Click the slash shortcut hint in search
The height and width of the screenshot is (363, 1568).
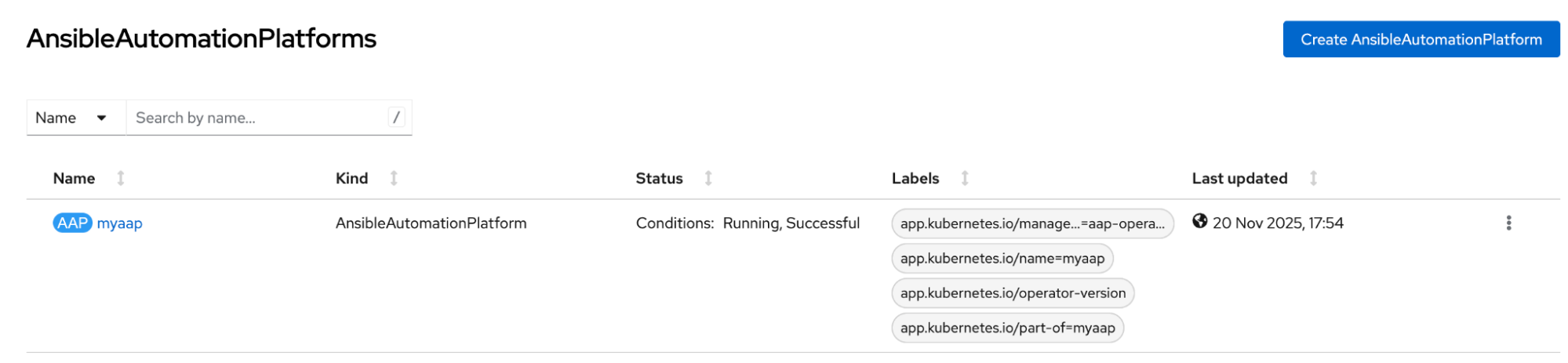[396, 118]
